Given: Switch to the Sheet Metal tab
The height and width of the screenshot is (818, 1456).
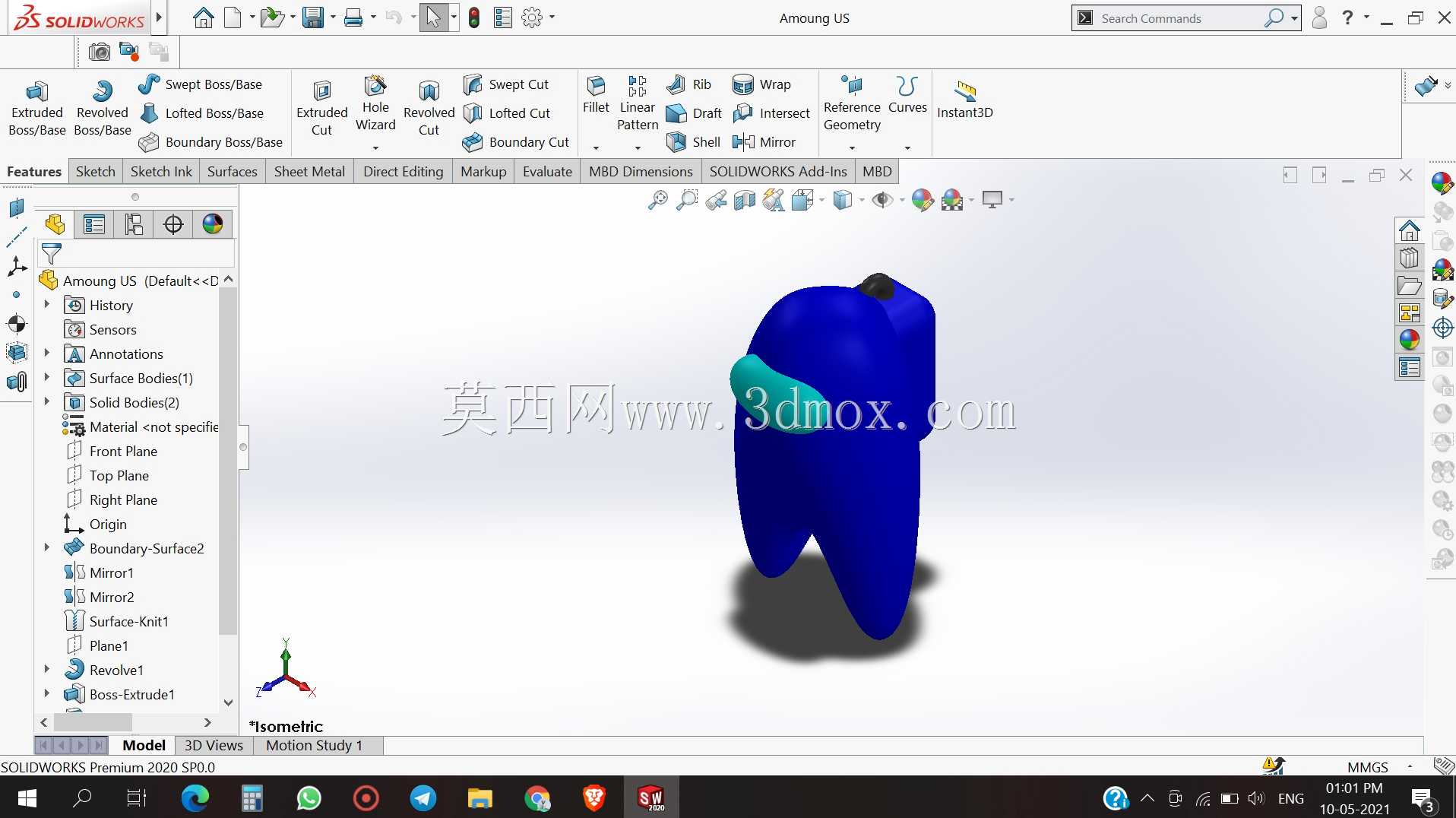Looking at the screenshot, I should (x=309, y=172).
